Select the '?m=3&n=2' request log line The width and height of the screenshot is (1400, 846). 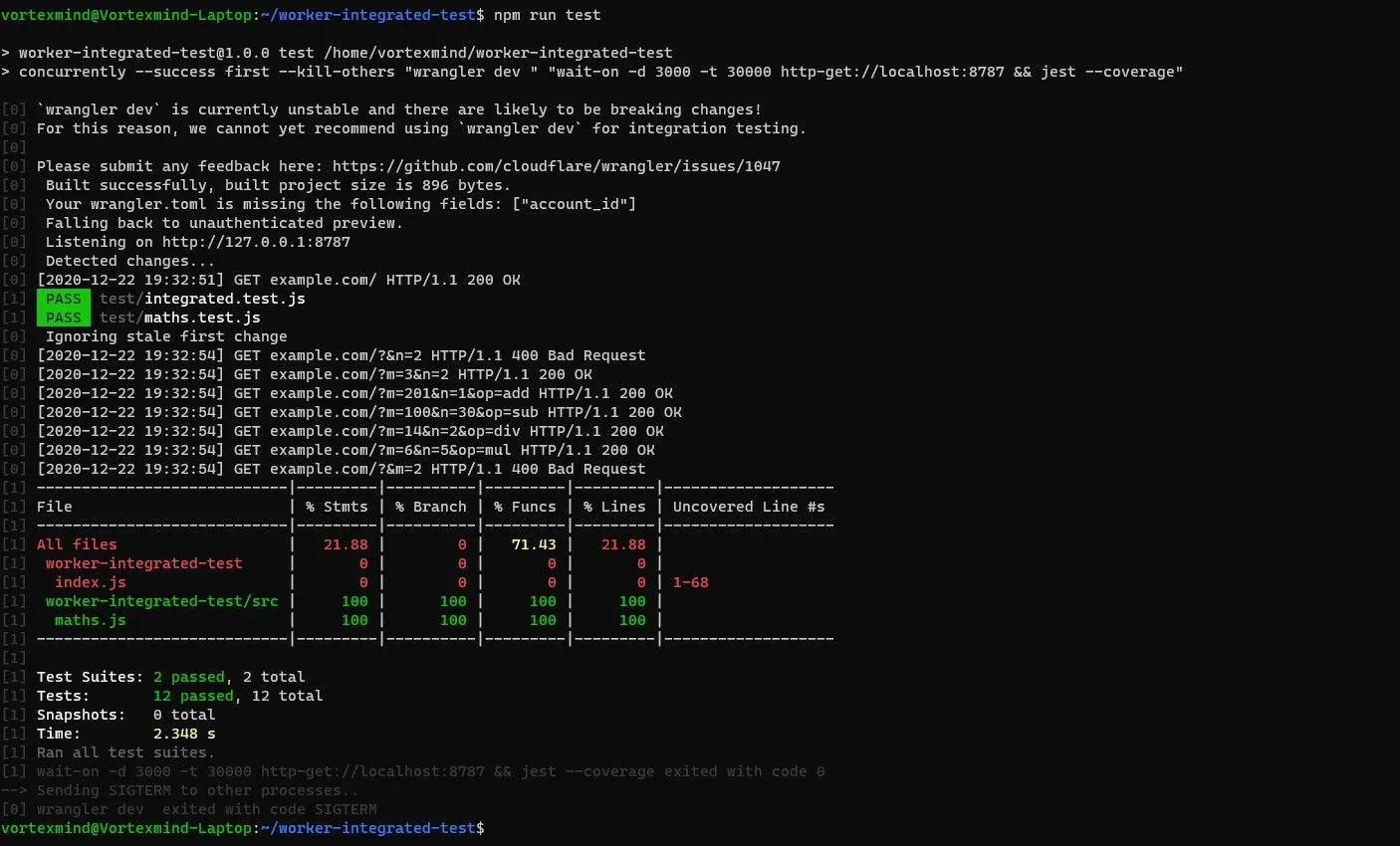click(315, 374)
